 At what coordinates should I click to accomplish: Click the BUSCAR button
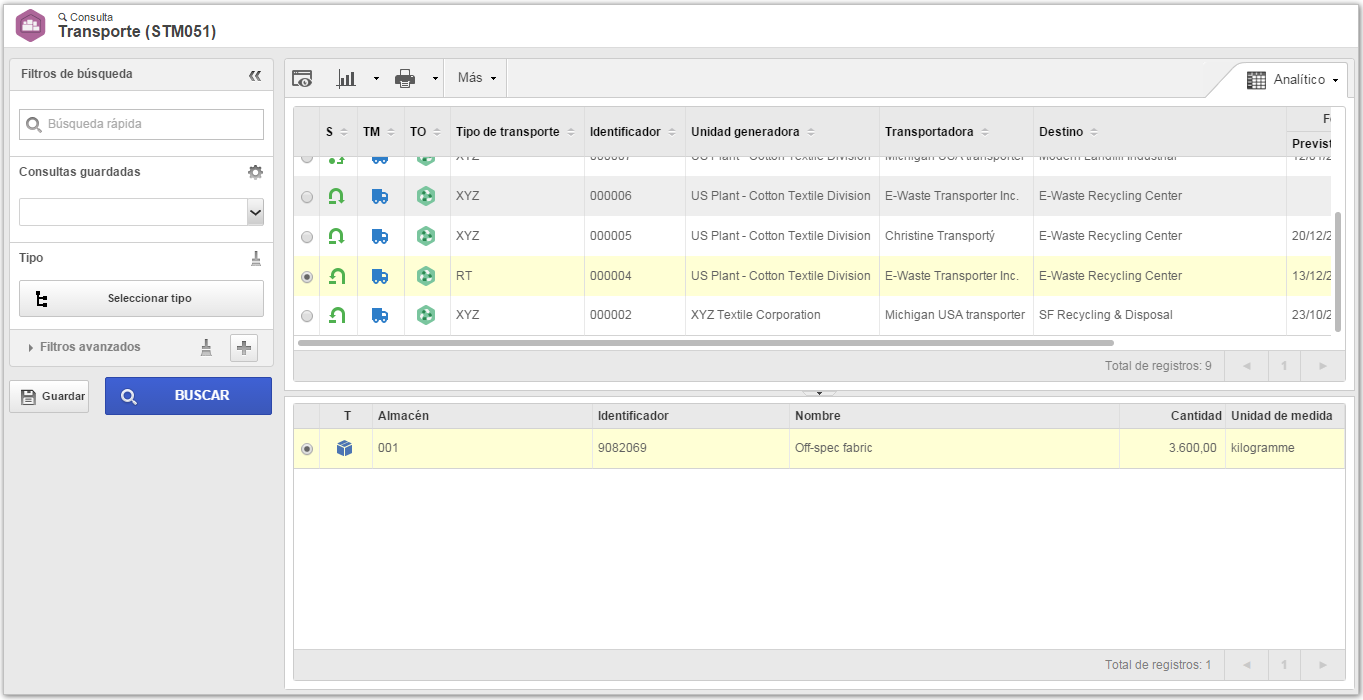[188, 396]
